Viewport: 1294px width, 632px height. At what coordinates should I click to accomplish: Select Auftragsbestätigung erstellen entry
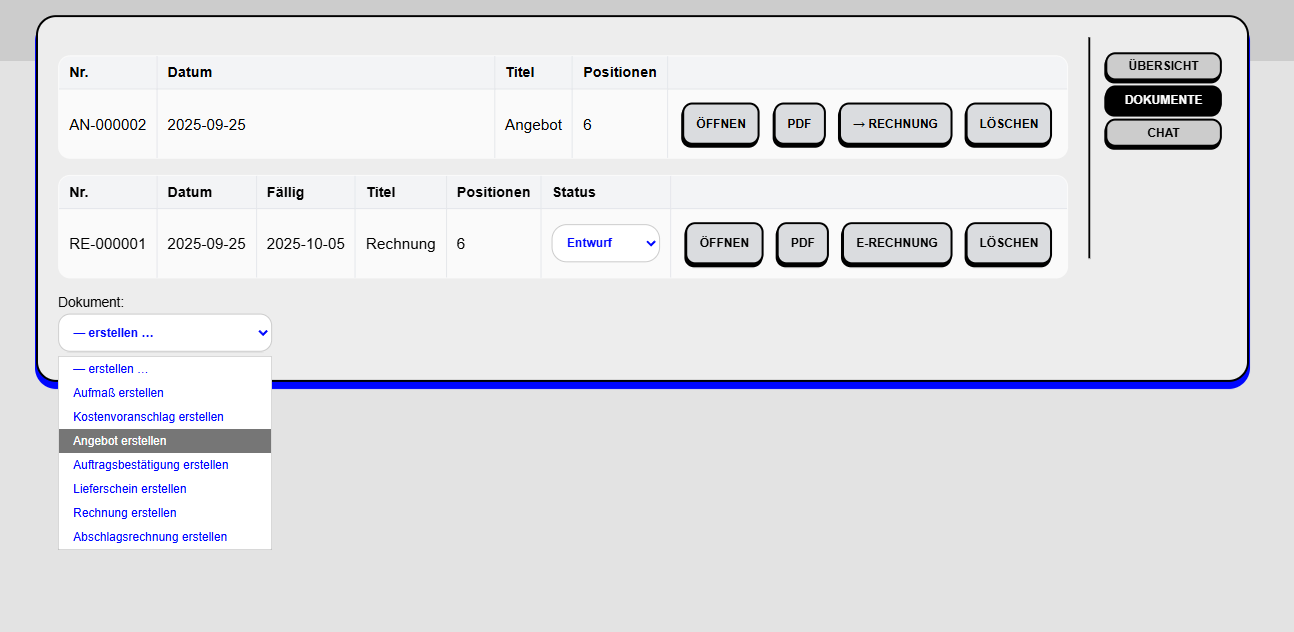coord(150,465)
